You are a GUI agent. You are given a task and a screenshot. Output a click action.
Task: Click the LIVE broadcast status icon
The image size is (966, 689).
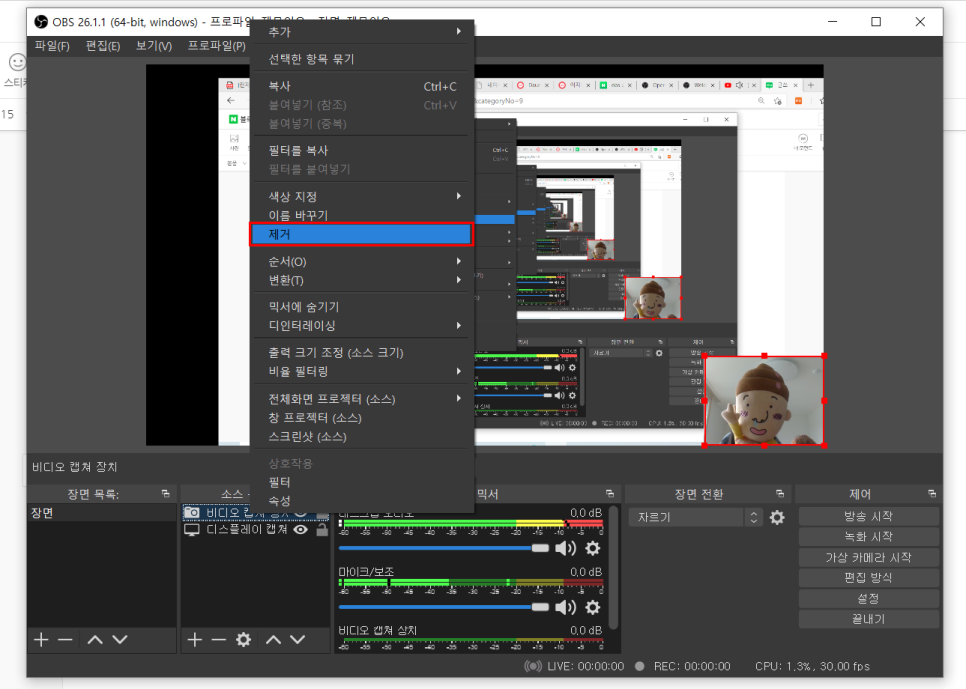coord(533,666)
